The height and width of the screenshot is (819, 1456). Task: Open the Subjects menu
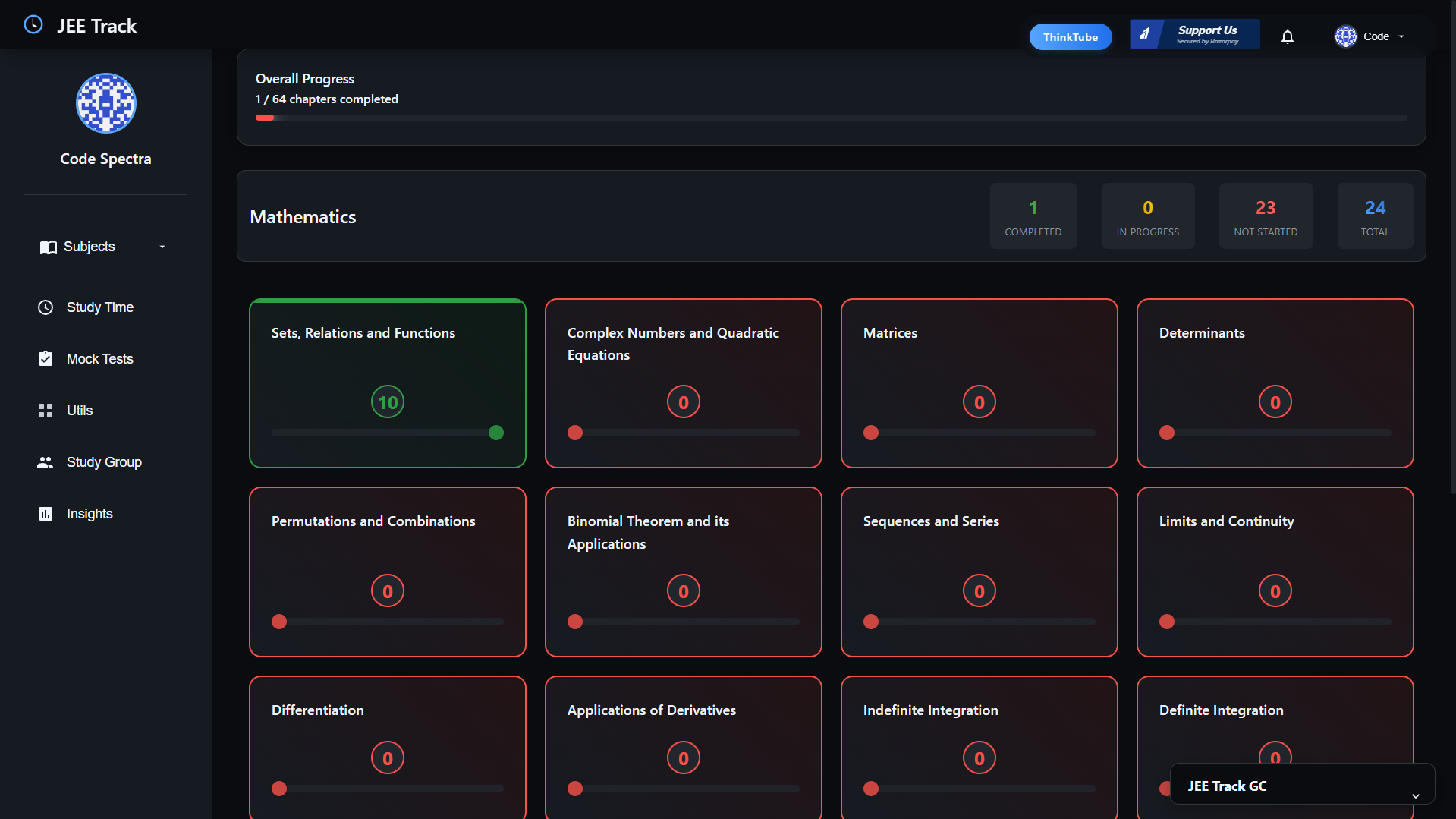point(105,247)
